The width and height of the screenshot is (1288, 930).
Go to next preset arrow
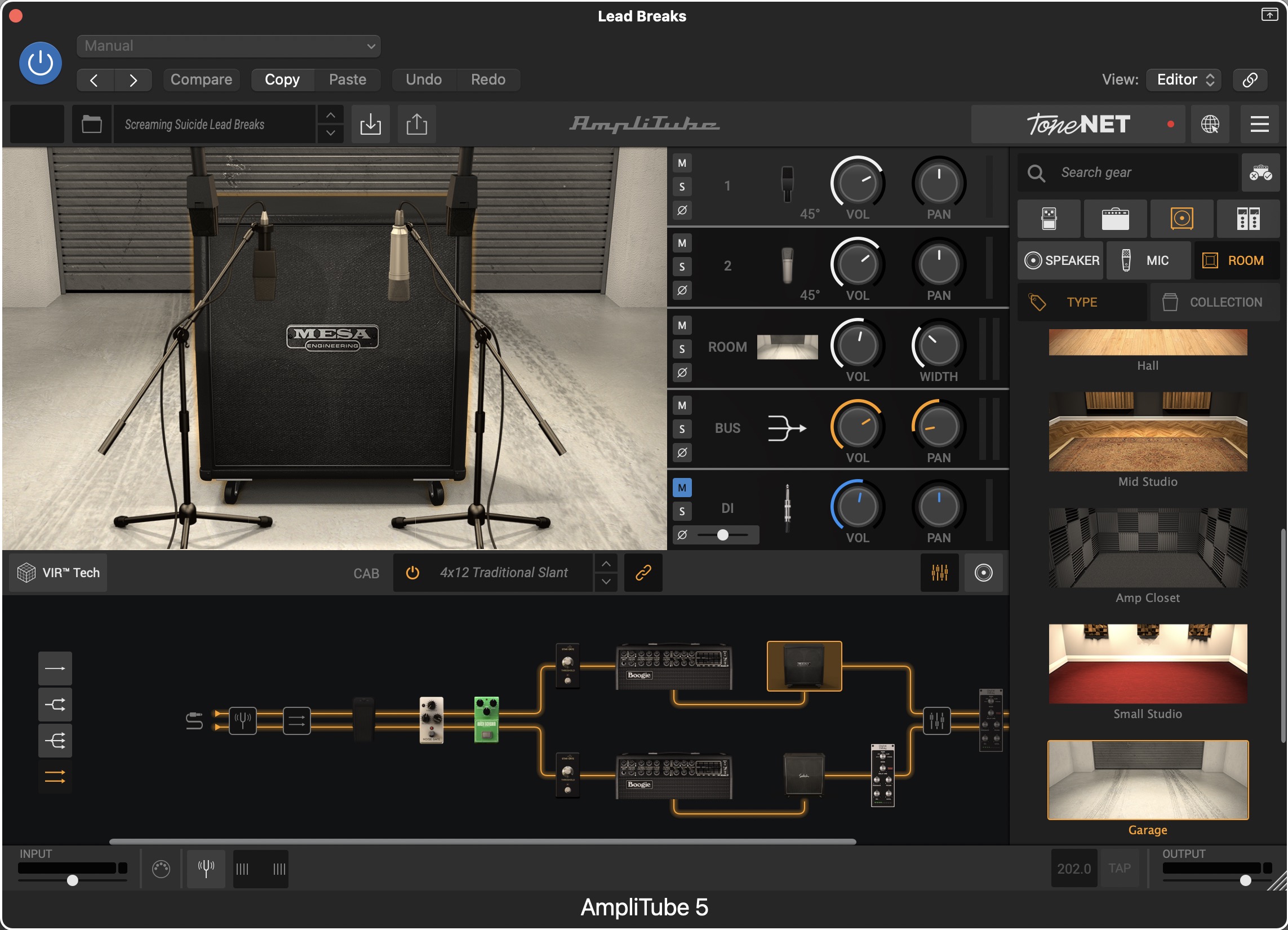133,80
